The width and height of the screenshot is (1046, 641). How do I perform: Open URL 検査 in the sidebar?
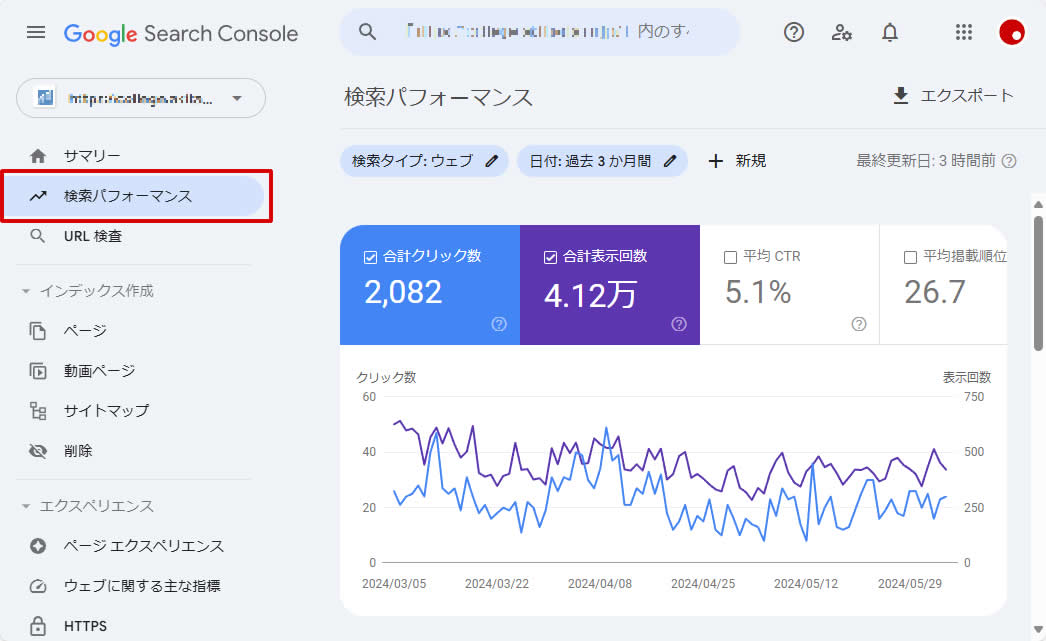[93, 237]
